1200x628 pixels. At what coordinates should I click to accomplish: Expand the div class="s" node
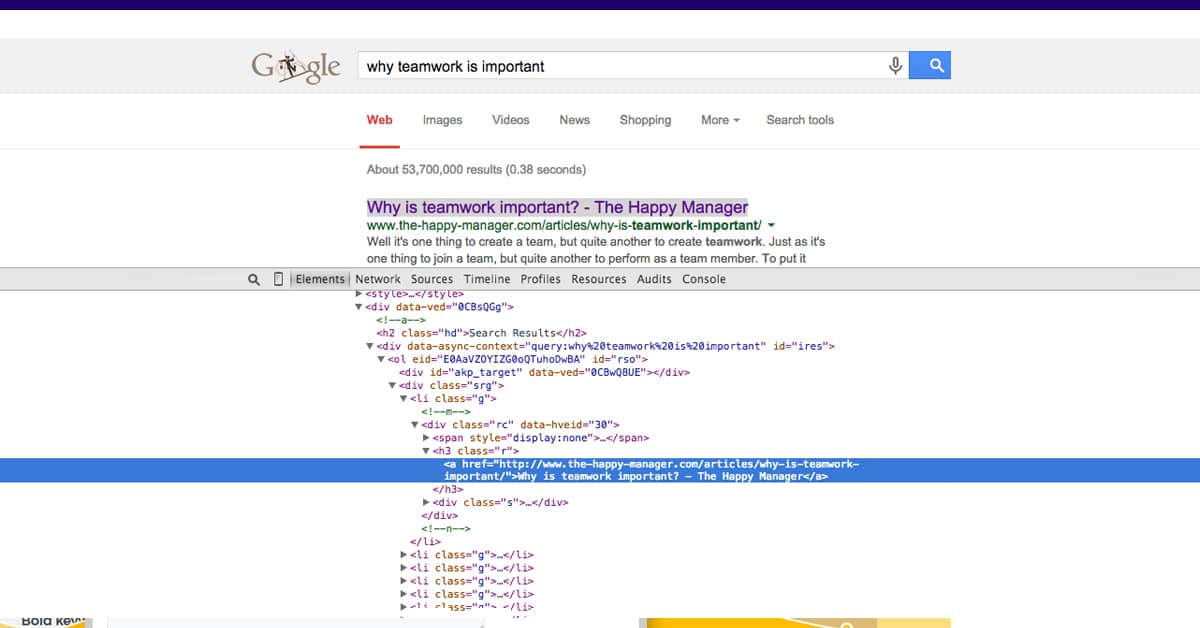click(426, 503)
